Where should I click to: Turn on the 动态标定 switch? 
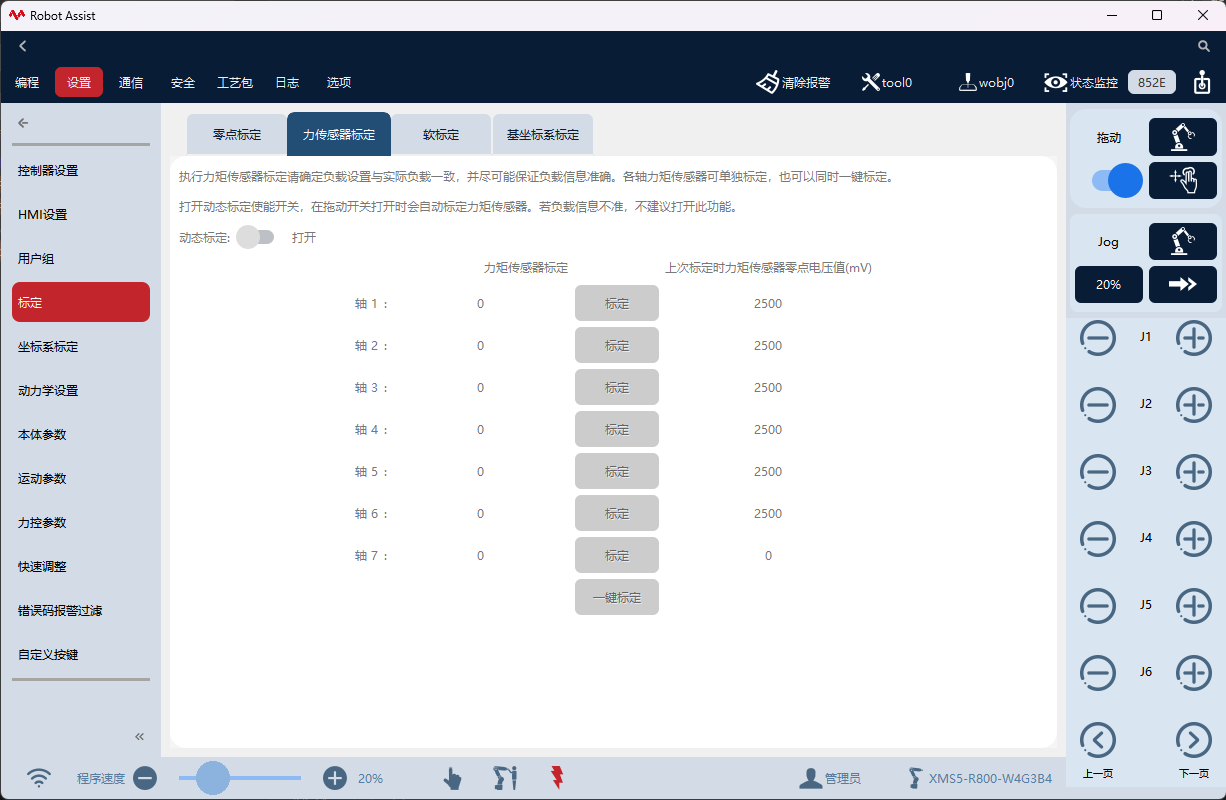click(256, 237)
